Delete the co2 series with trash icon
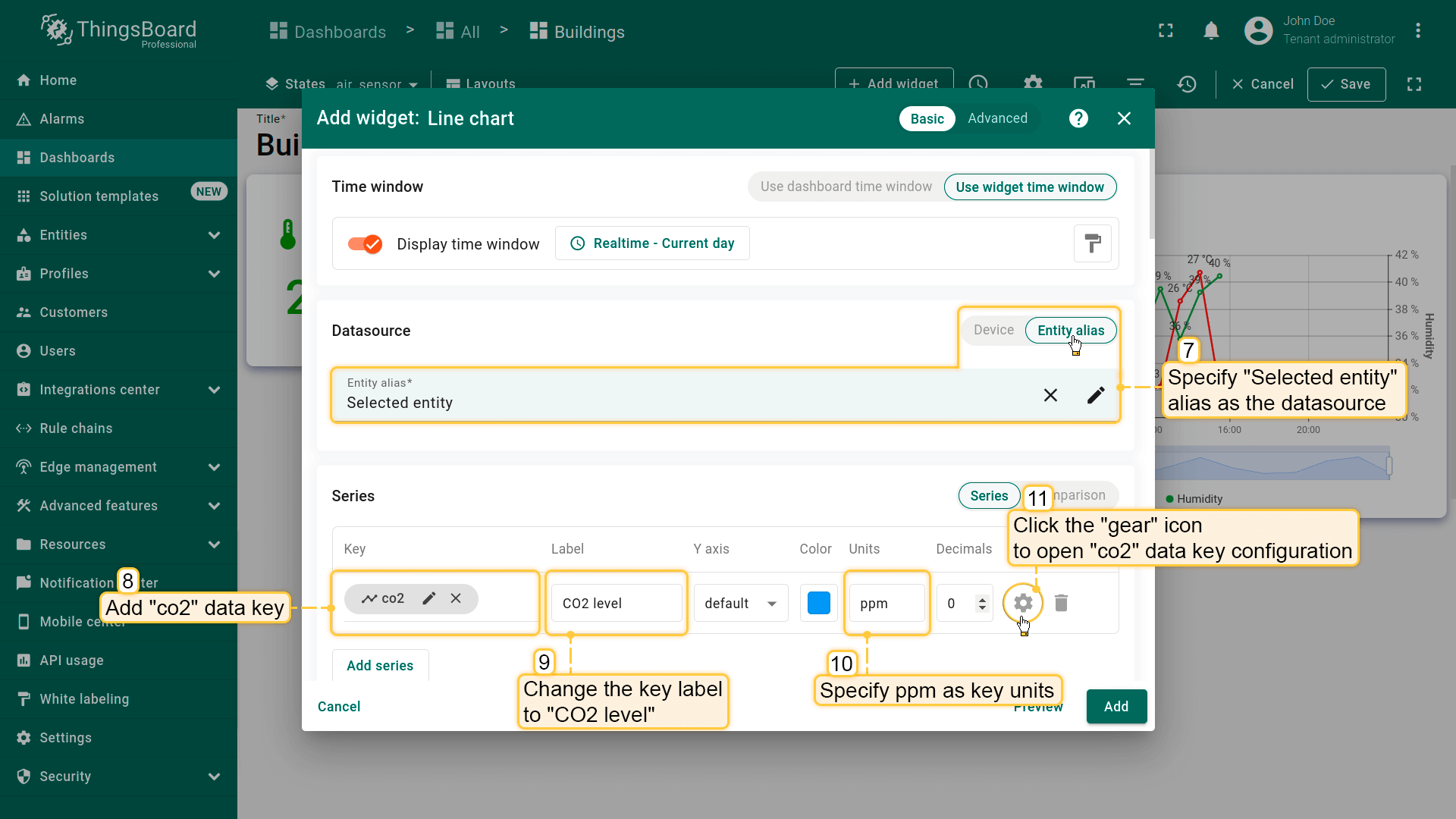 (1061, 603)
